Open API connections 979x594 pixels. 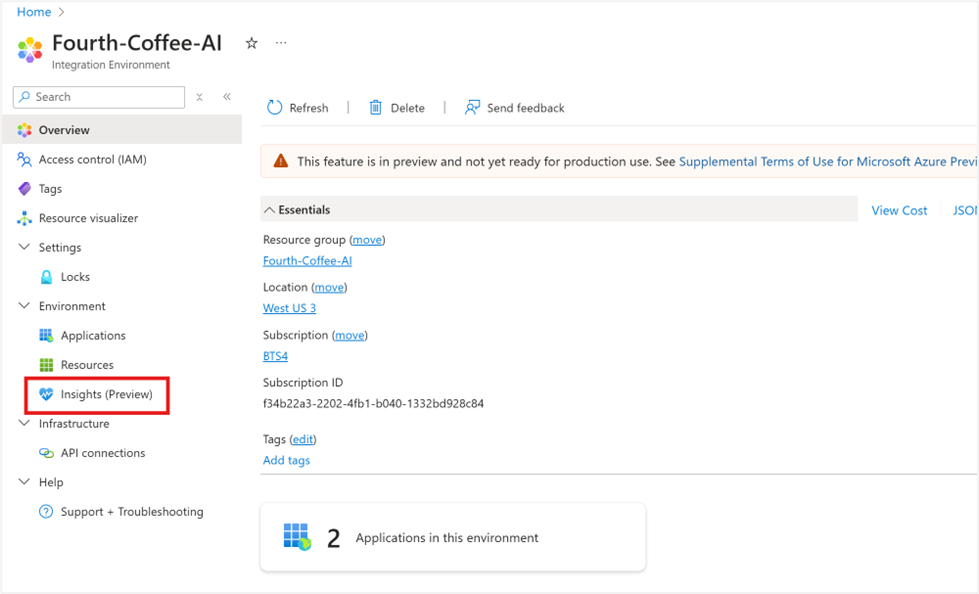[102, 453]
